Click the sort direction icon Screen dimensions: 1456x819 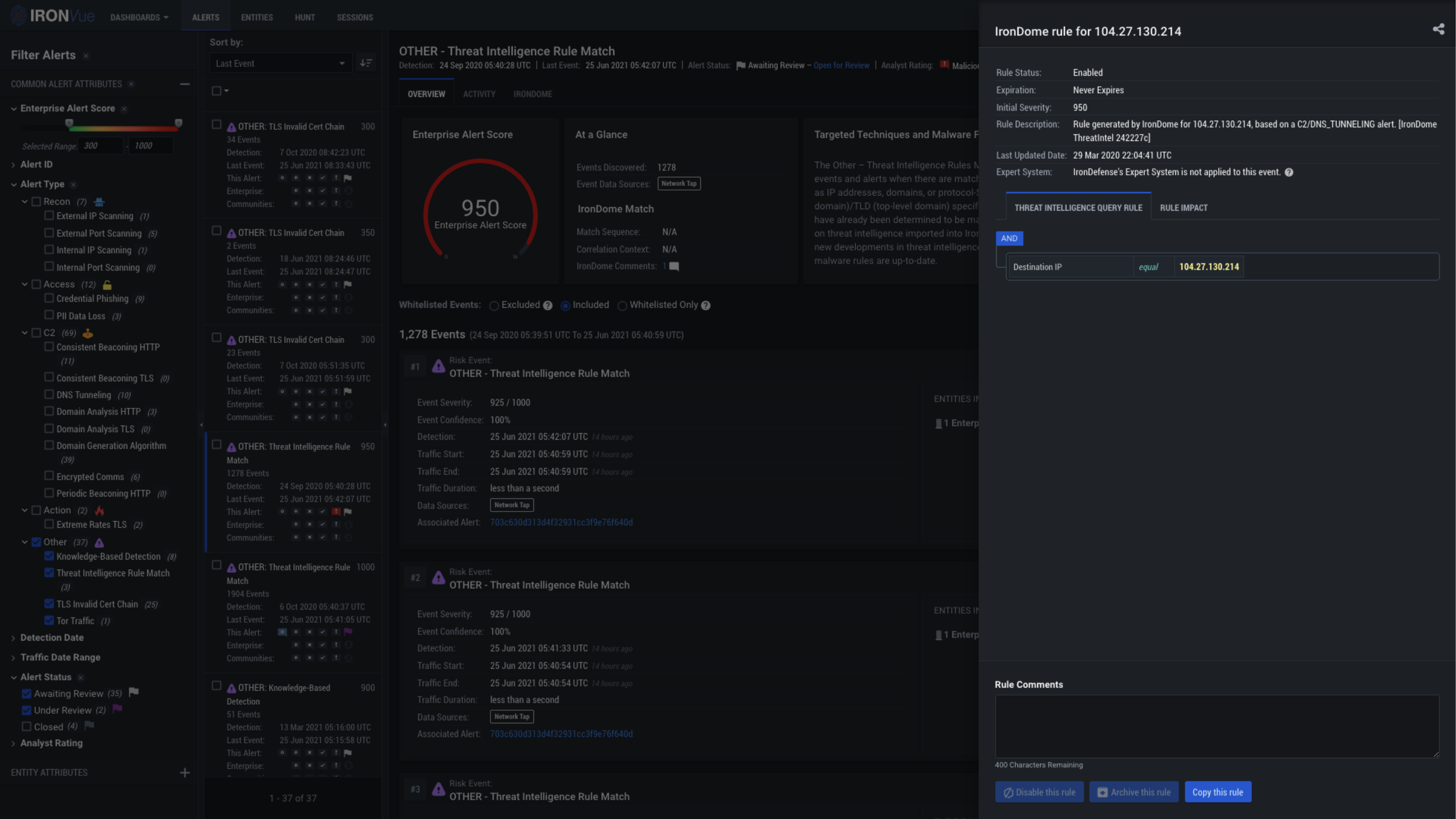point(366,63)
